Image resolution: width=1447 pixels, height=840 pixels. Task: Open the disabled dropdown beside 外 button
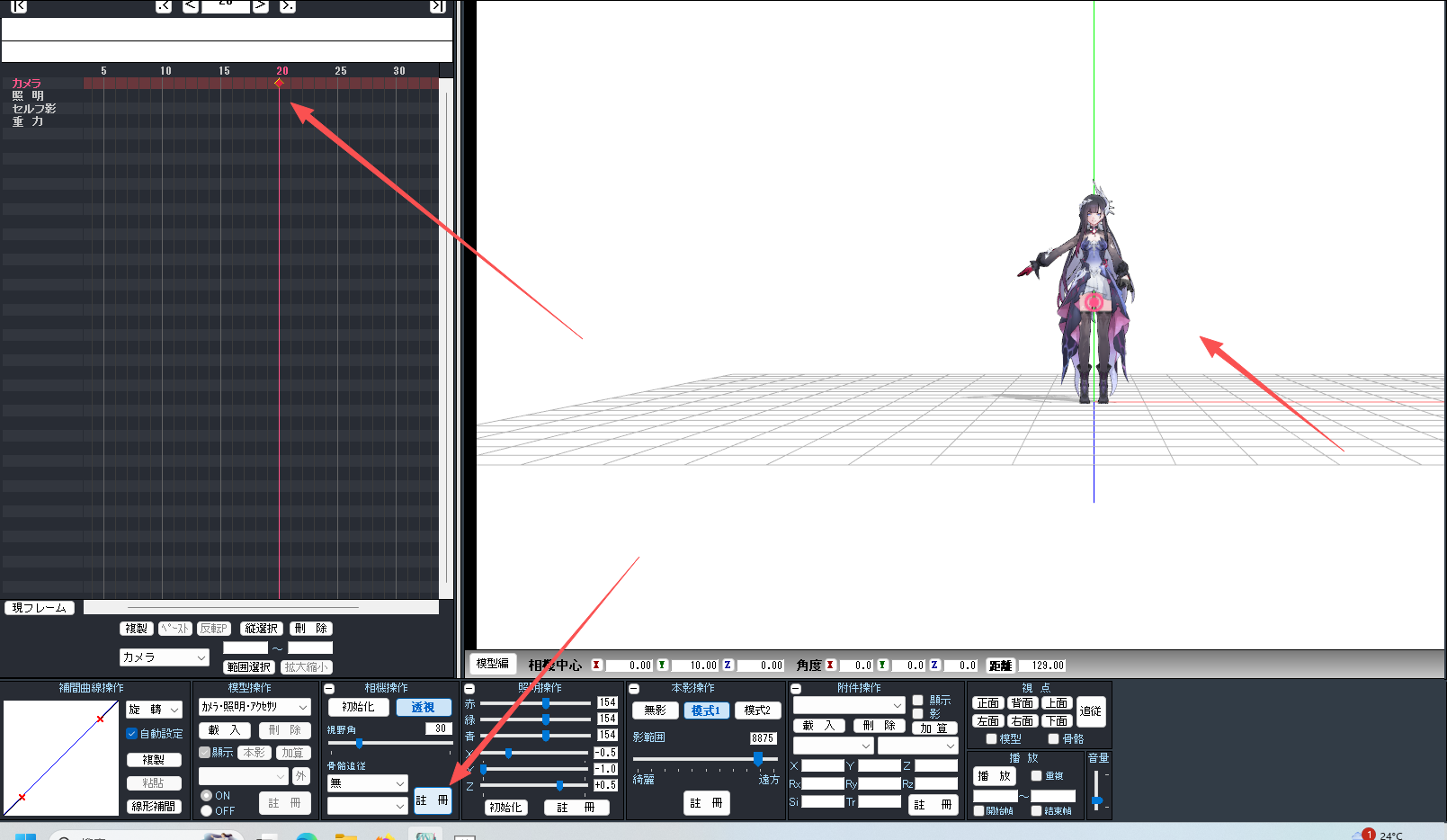(x=243, y=776)
